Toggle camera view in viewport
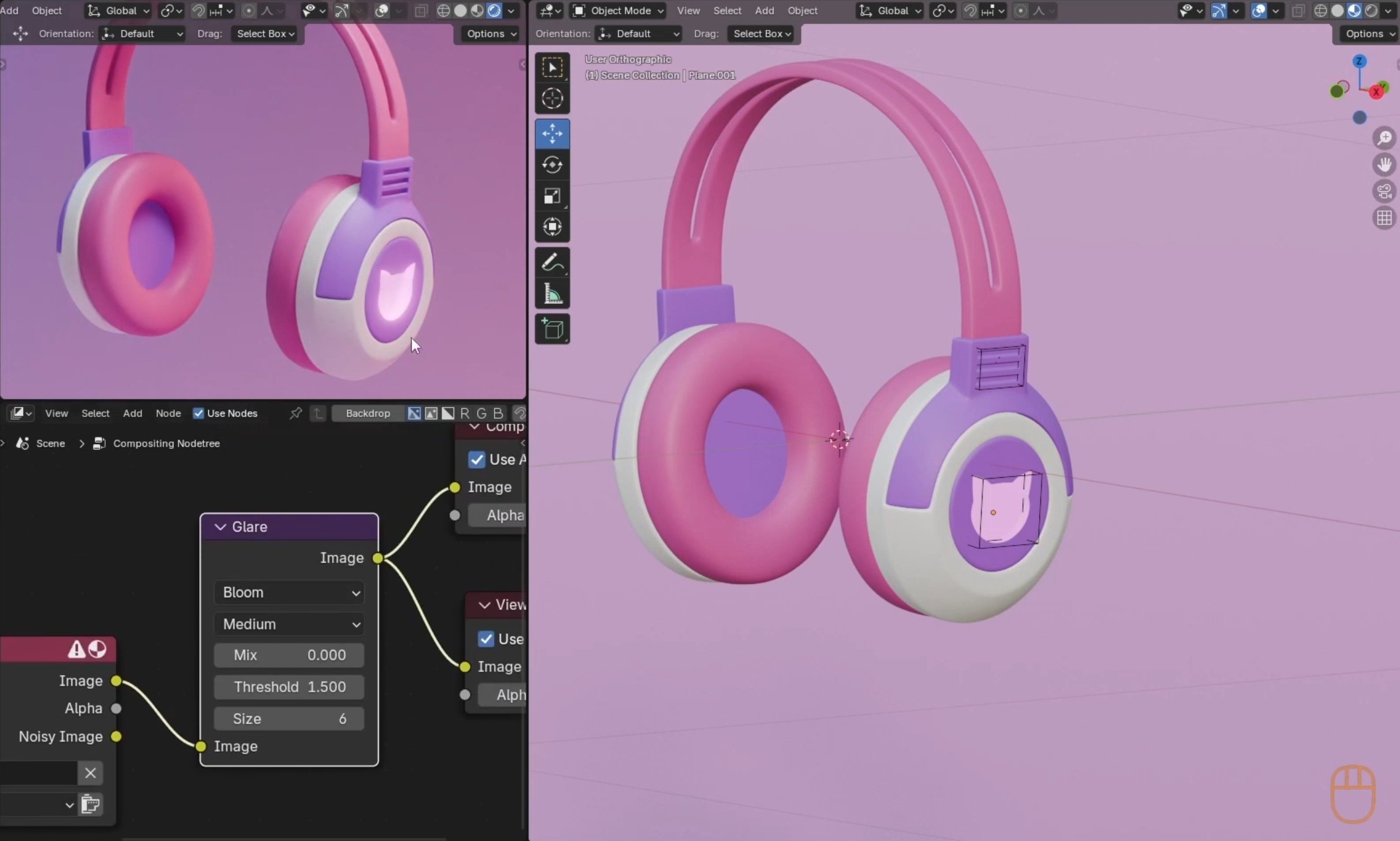This screenshot has width=1400, height=841. click(1384, 191)
